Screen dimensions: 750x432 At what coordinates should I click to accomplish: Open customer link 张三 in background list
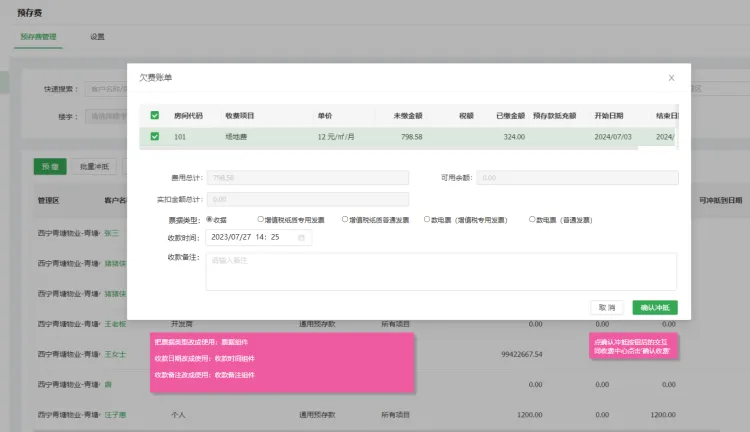[x=111, y=233]
